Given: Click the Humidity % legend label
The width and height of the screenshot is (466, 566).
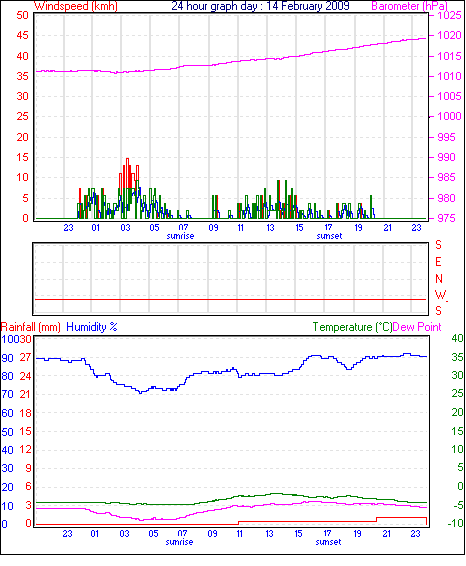Looking at the screenshot, I should point(92,327).
